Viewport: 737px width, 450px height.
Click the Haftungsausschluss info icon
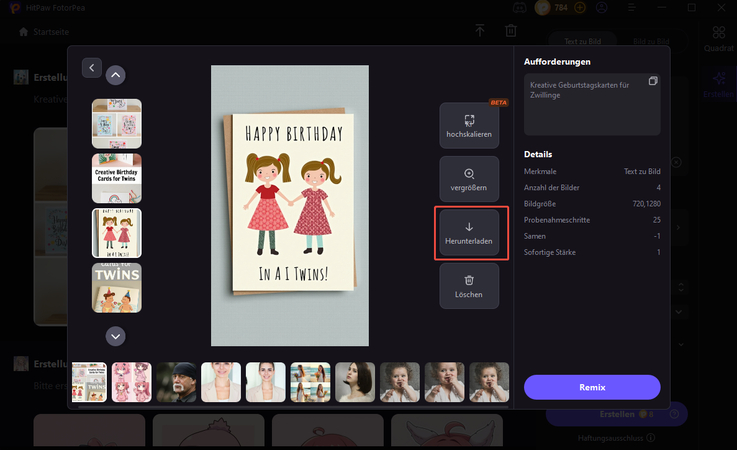coord(651,438)
